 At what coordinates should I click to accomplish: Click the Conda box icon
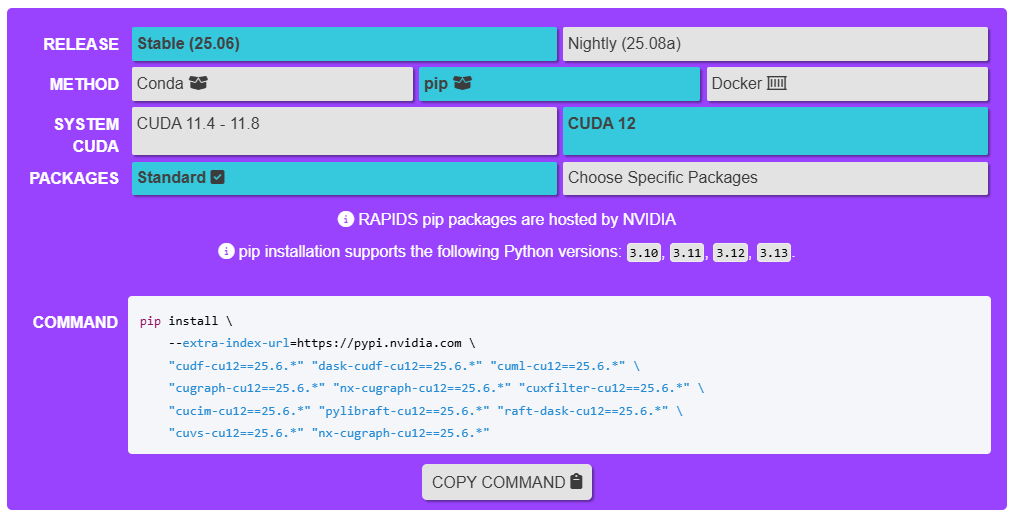point(198,83)
